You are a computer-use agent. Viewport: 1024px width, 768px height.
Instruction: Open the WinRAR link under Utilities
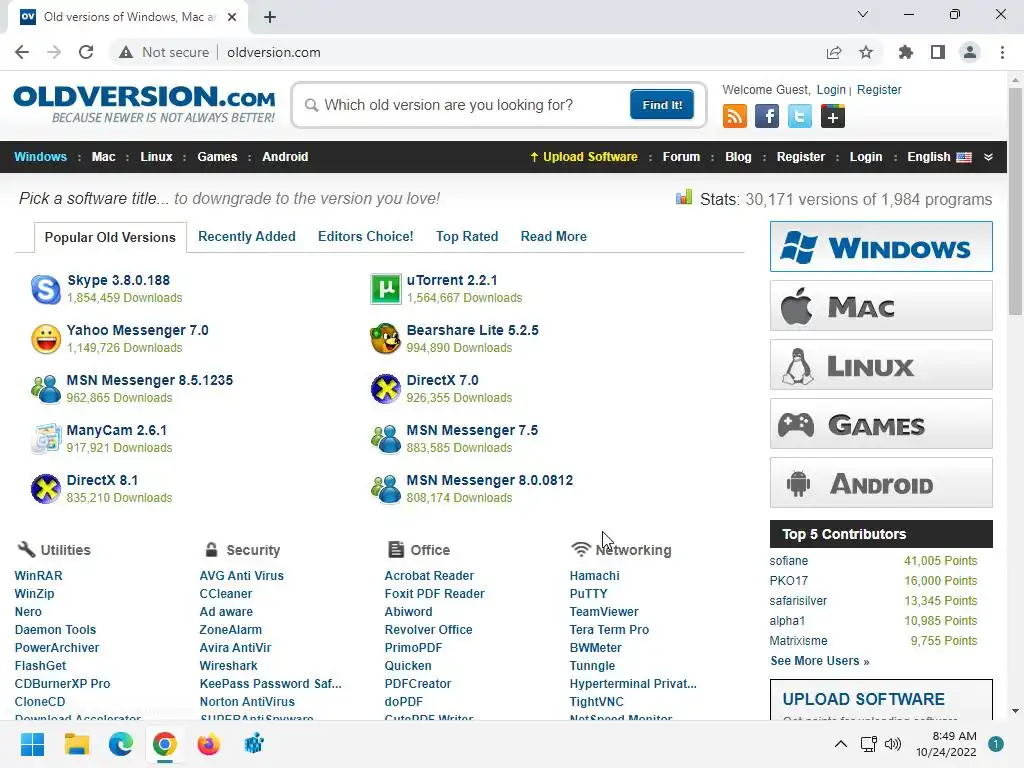(x=39, y=575)
